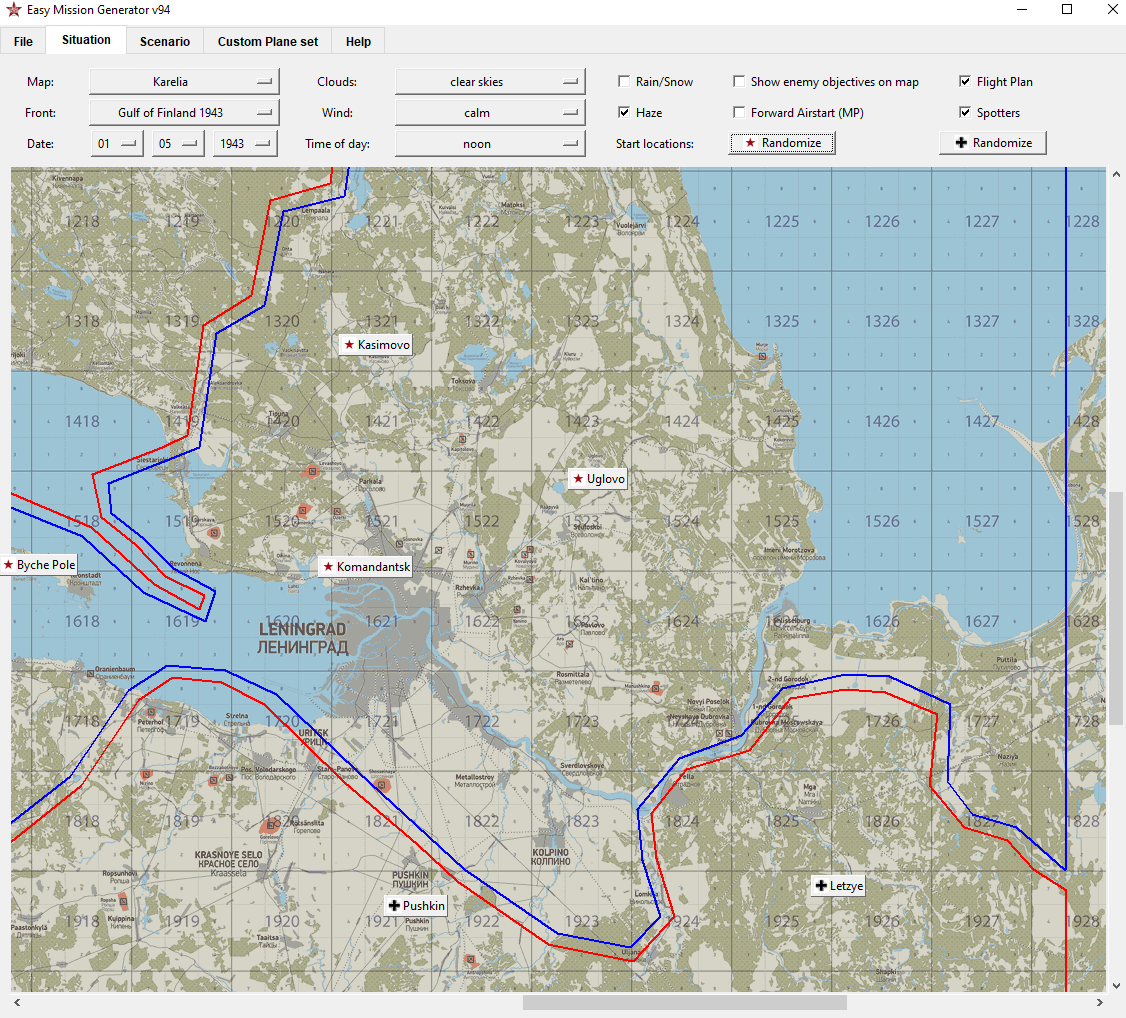Uncheck the Flight Plan option
Screen dimensions: 1126x1018
tap(965, 82)
